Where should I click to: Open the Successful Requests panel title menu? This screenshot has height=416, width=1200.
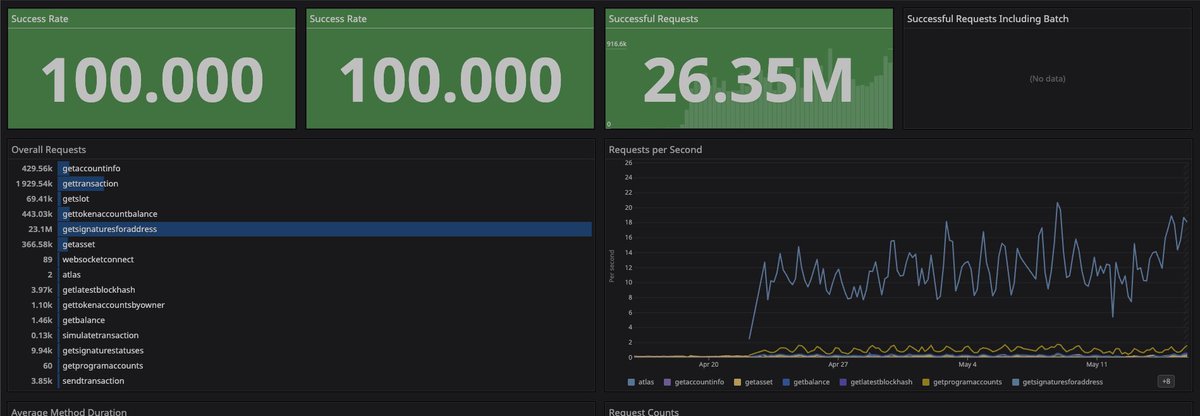pos(654,19)
